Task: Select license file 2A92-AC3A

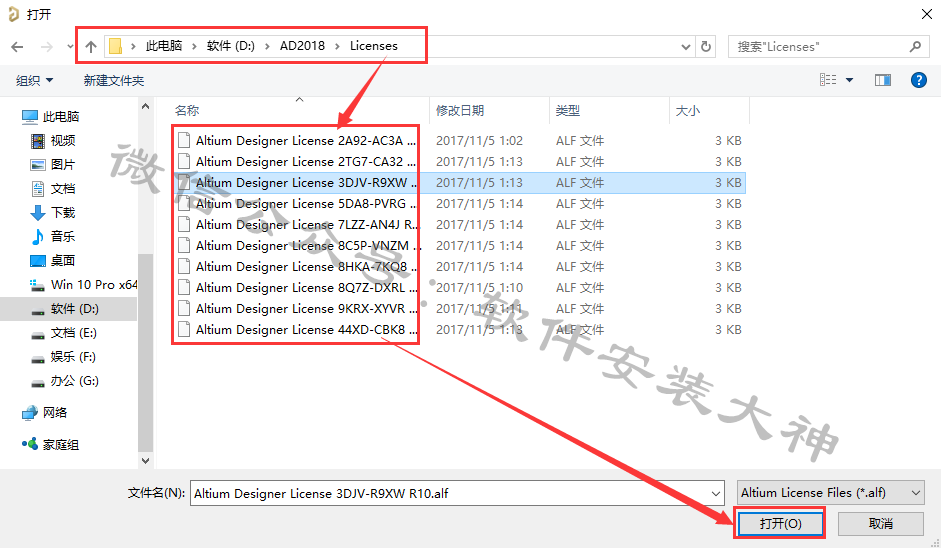Action: (x=460, y=140)
